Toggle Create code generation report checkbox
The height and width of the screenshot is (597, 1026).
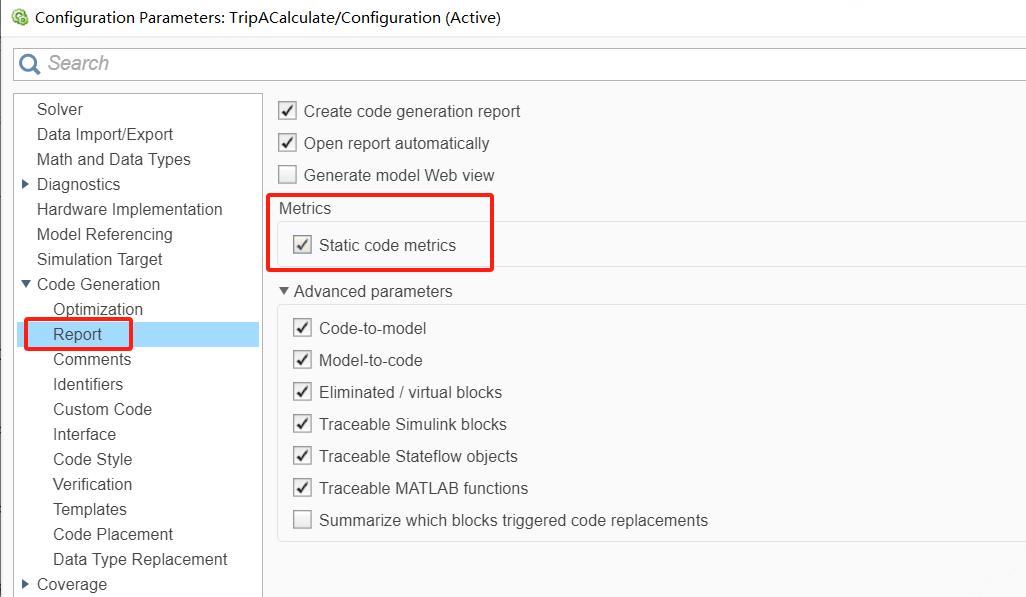287,111
